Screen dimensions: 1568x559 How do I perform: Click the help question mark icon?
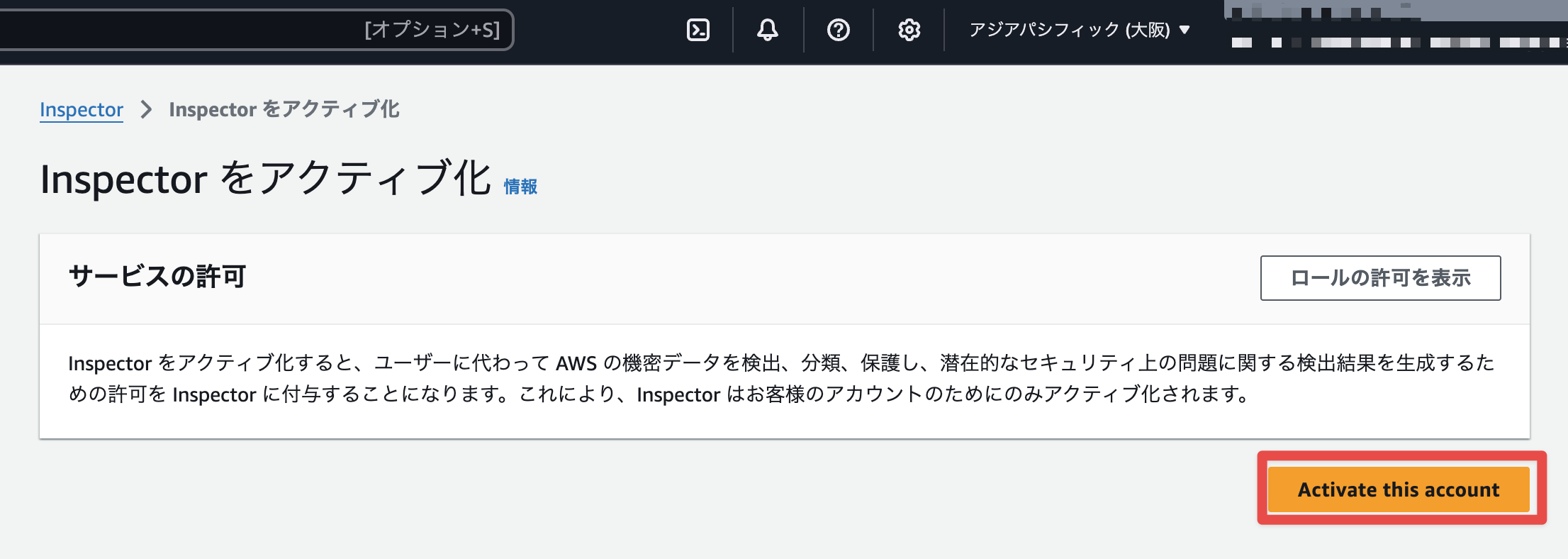pyautogui.click(x=839, y=30)
